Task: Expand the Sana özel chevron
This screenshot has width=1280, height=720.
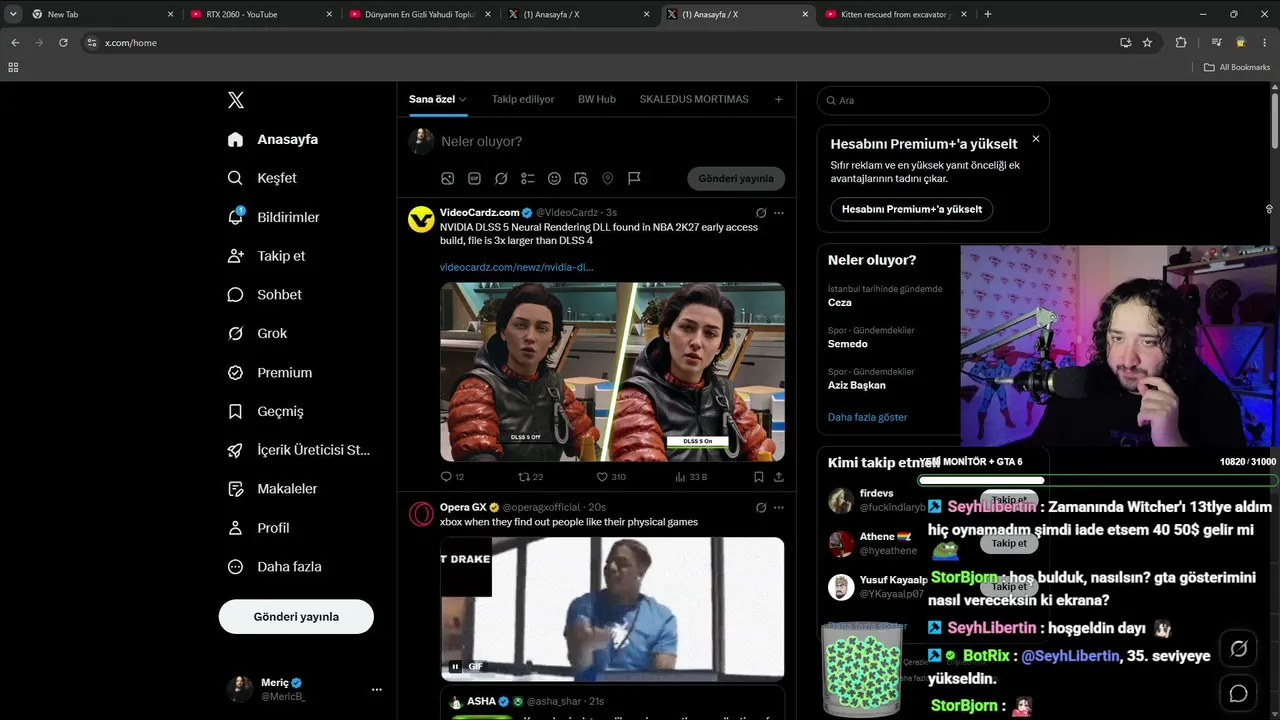Action: tap(462, 100)
